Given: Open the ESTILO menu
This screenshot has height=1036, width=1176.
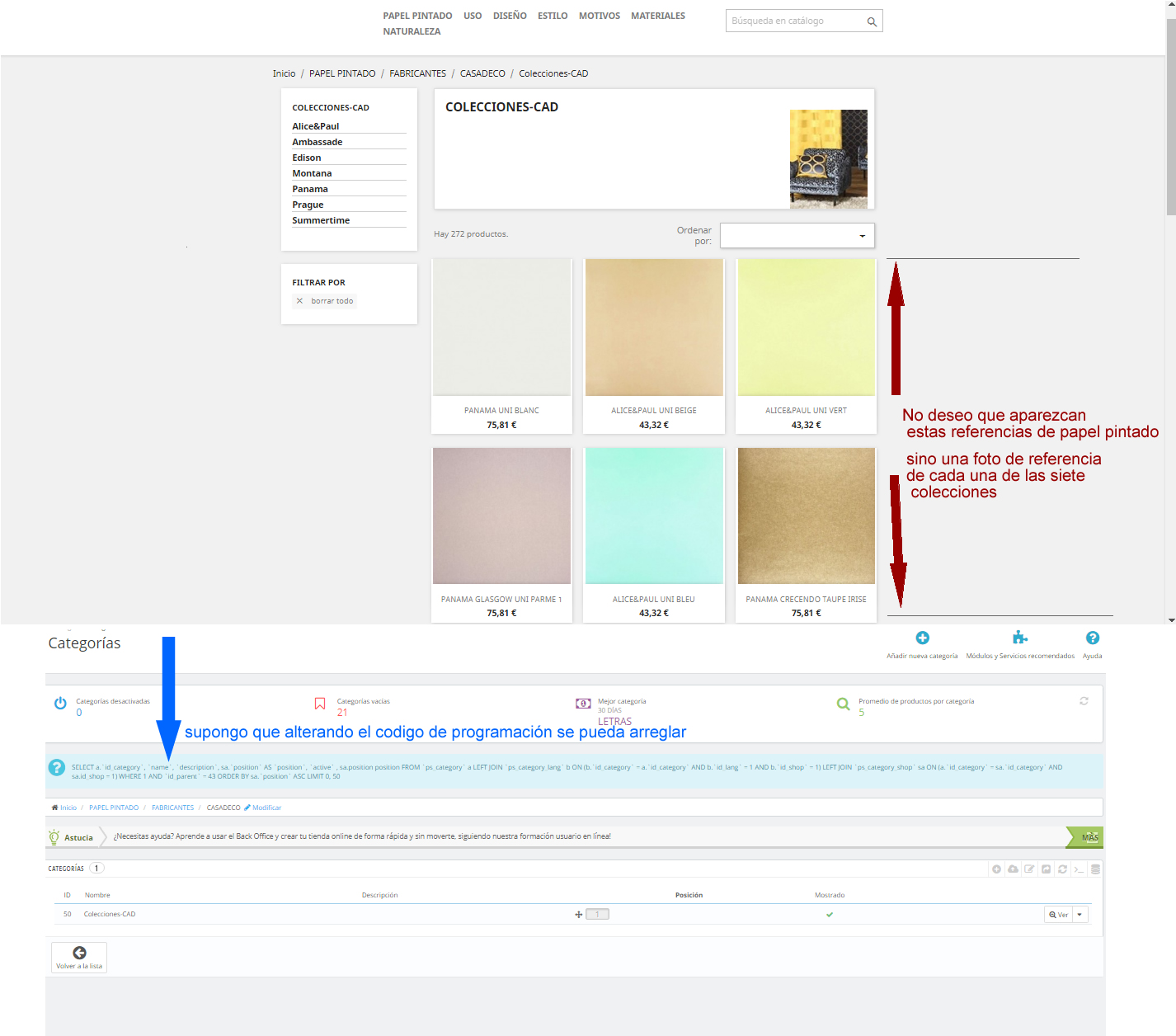Looking at the screenshot, I should (553, 16).
